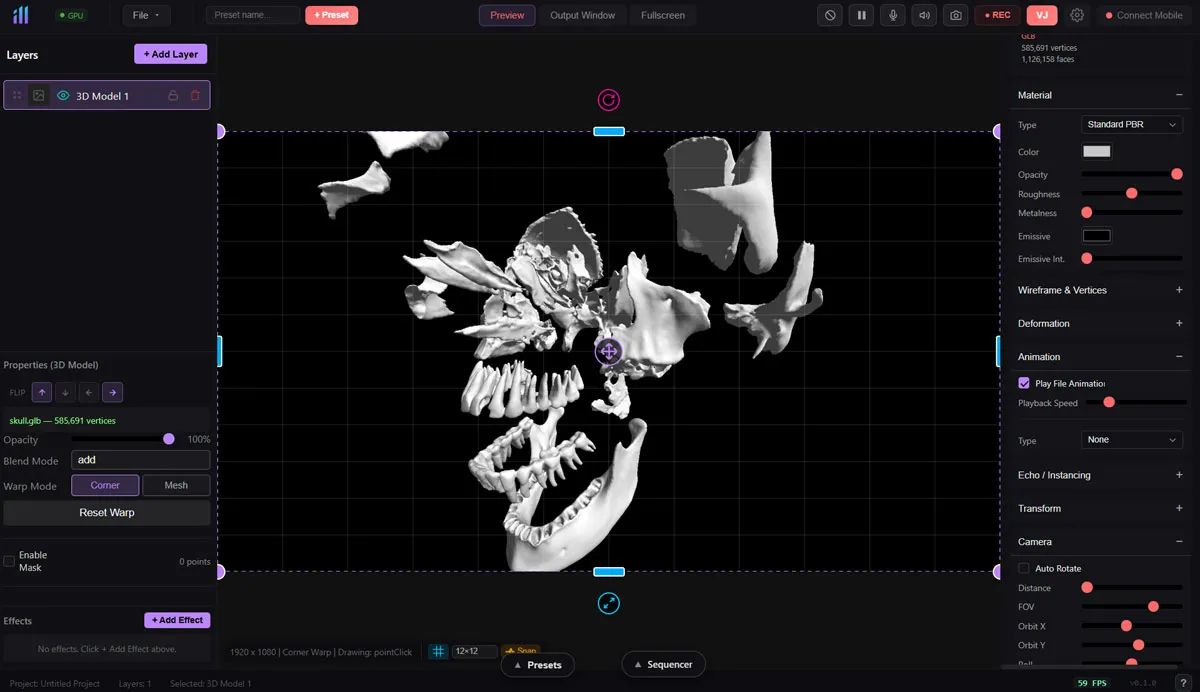Click the microphone icon in the top toolbar
Screen dimensions: 1200x692
coord(892,15)
